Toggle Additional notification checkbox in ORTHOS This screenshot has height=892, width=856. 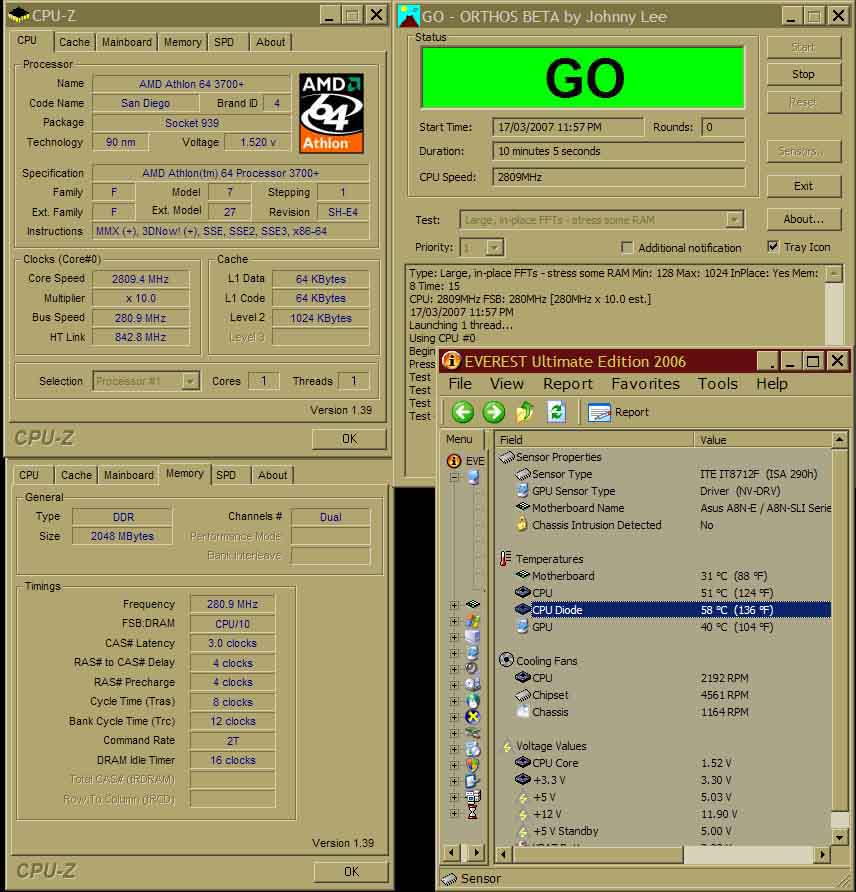(x=626, y=247)
